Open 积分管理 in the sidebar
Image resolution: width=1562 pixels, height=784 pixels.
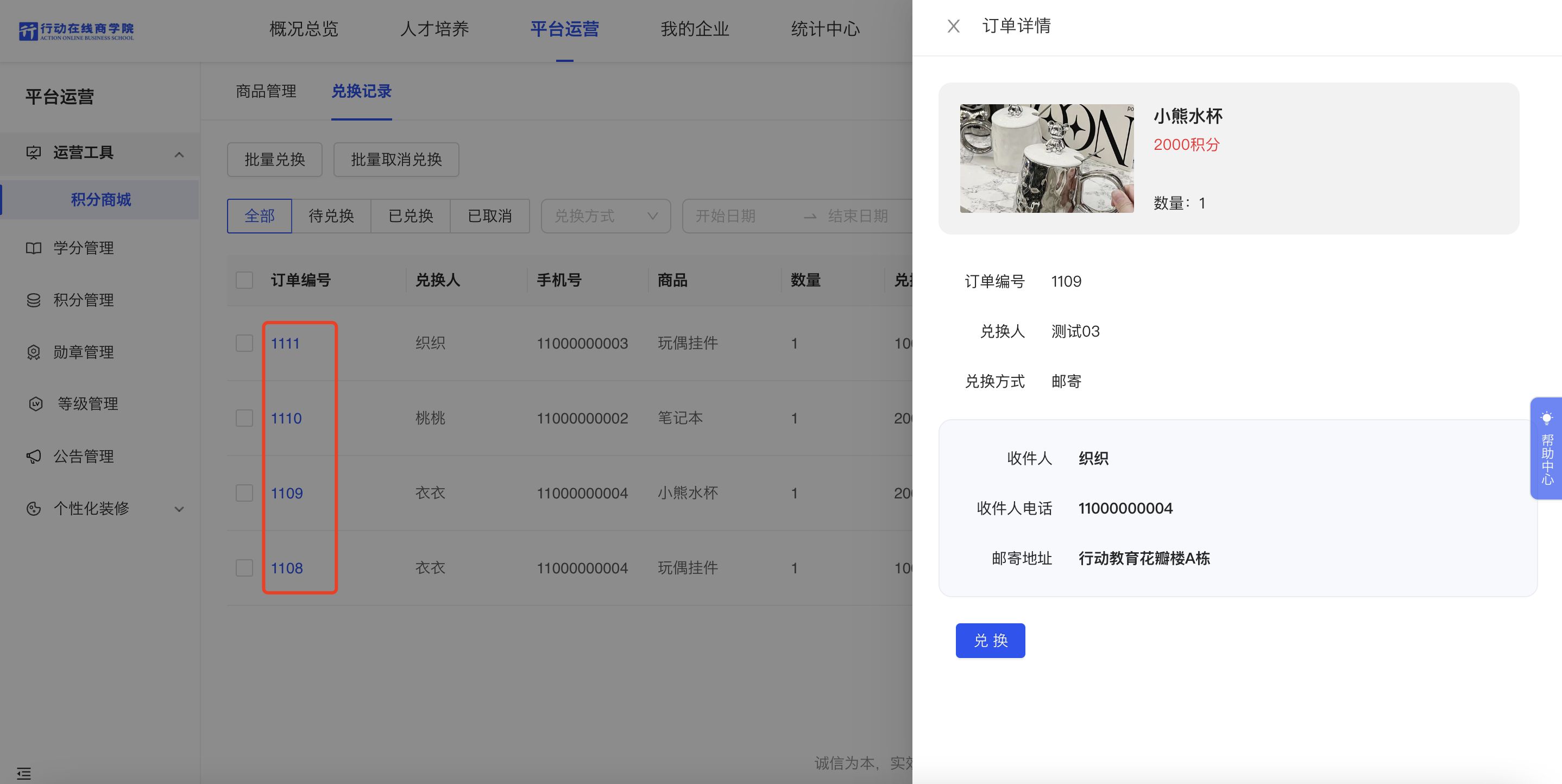[84, 300]
